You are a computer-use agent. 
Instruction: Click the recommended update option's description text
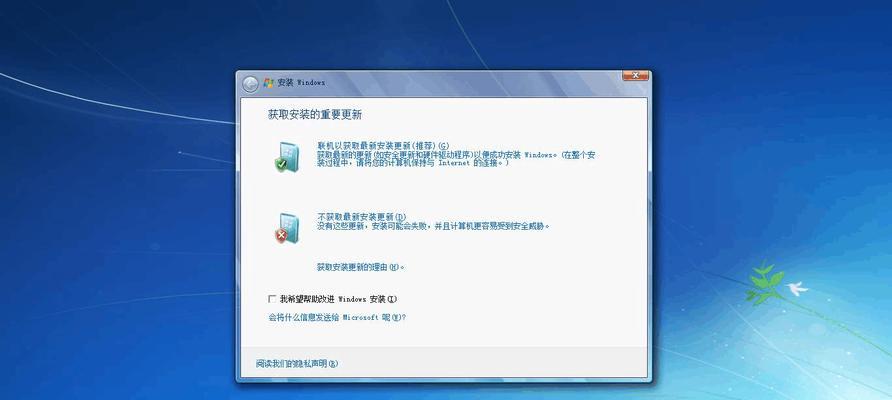(455, 160)
